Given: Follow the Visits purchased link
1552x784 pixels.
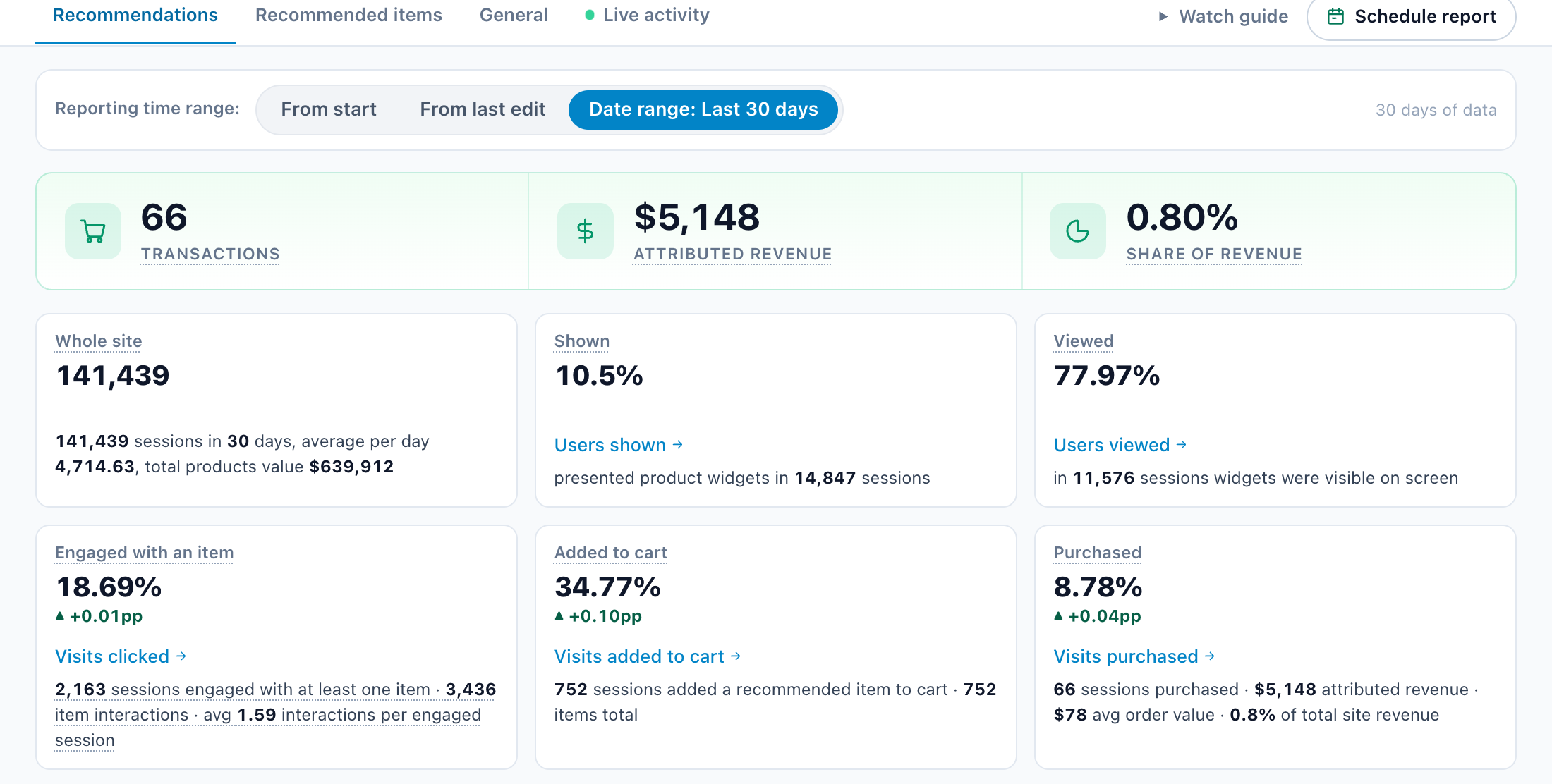Looking at the screenshot, I should [x=1134, y=656].
